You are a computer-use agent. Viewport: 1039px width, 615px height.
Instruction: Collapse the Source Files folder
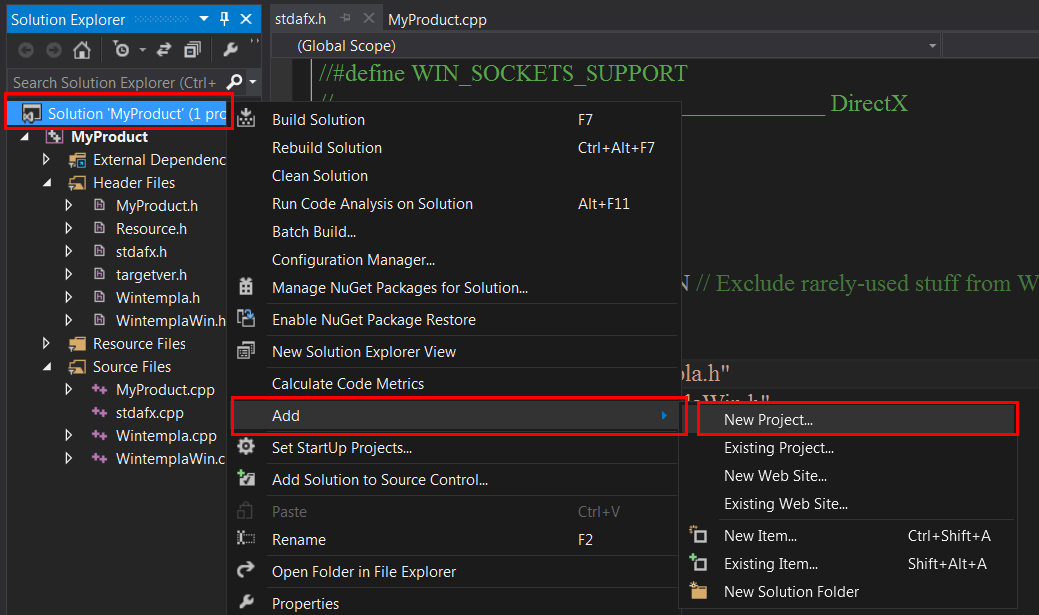coord(47,366)
